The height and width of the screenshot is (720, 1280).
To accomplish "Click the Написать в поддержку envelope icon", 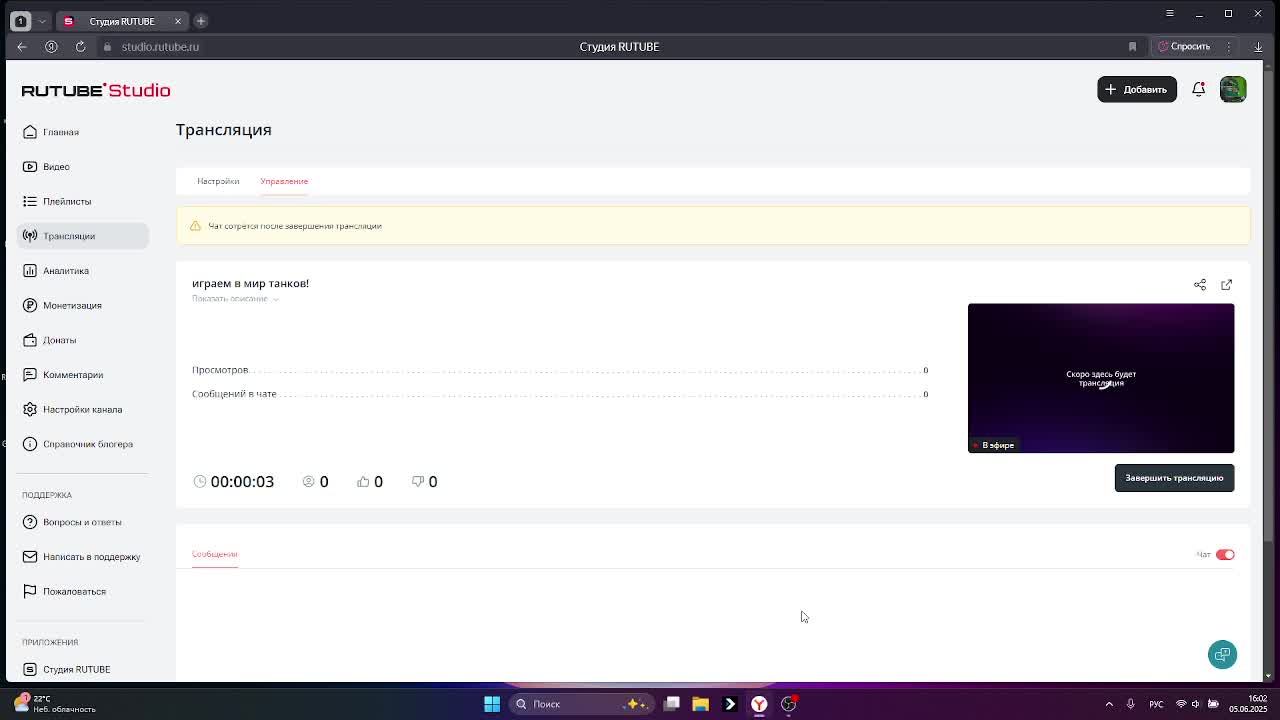I will pyautogui.click(x=30, y=557).
